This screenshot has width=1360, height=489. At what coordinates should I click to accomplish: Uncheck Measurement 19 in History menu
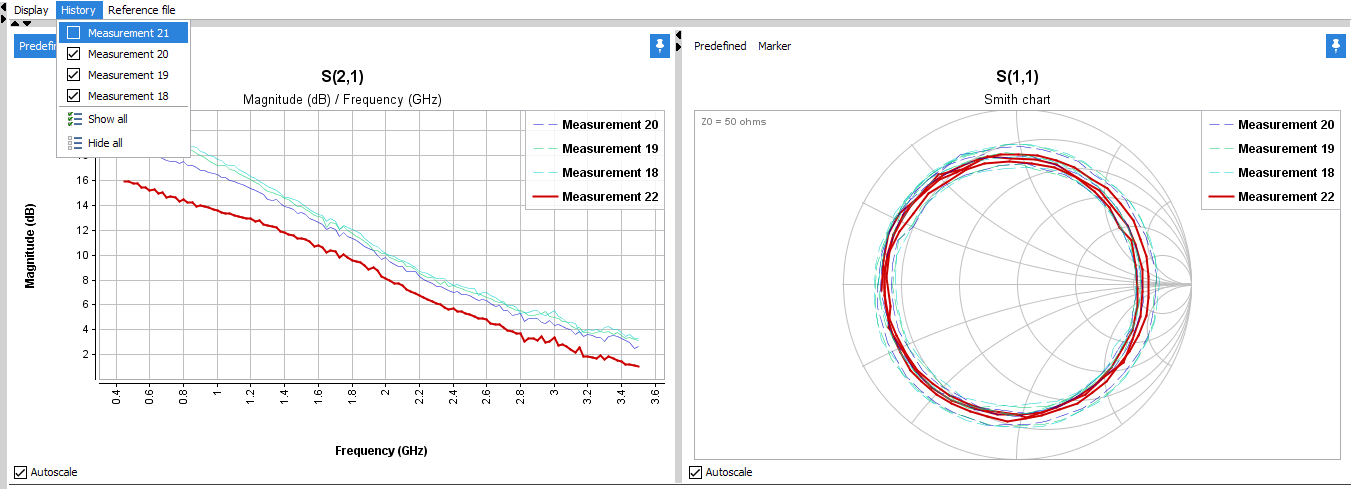(73, 75)
